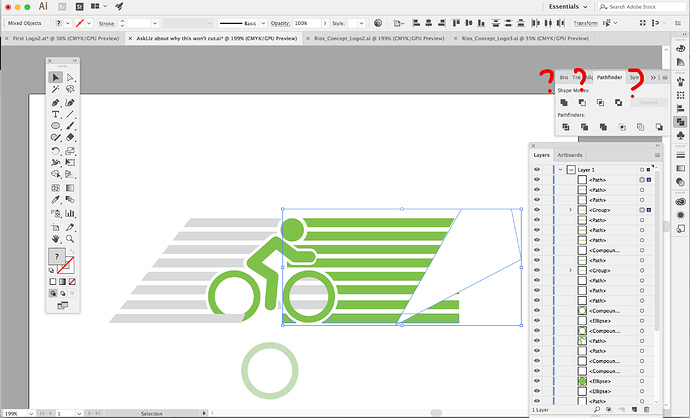Open the Recolor Artwork wheel icon
The width and height of the screenshot is (690, 418).
378,23
